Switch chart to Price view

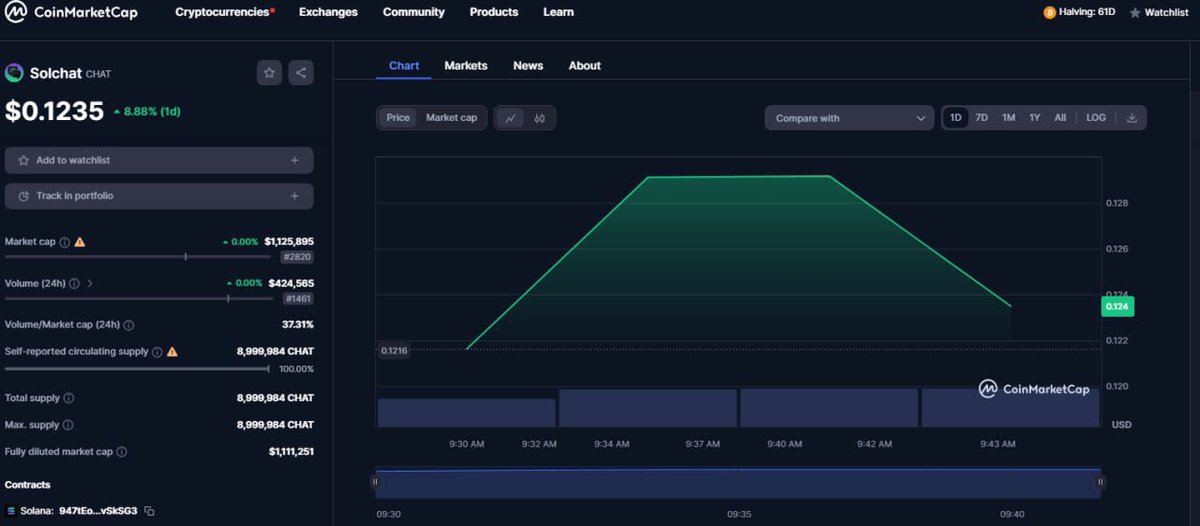coord(398,118)
